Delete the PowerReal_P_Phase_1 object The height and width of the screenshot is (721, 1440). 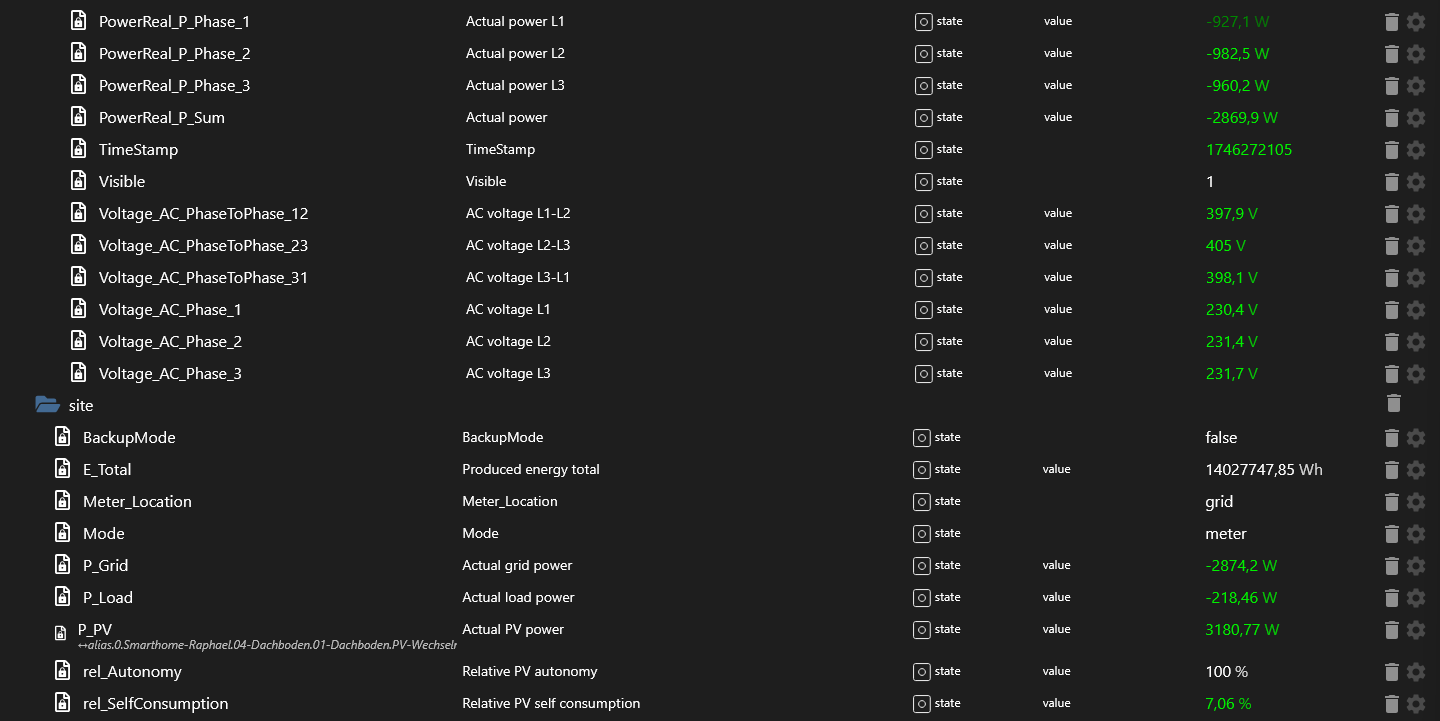pyautogui.click(x=1391, y=22)
